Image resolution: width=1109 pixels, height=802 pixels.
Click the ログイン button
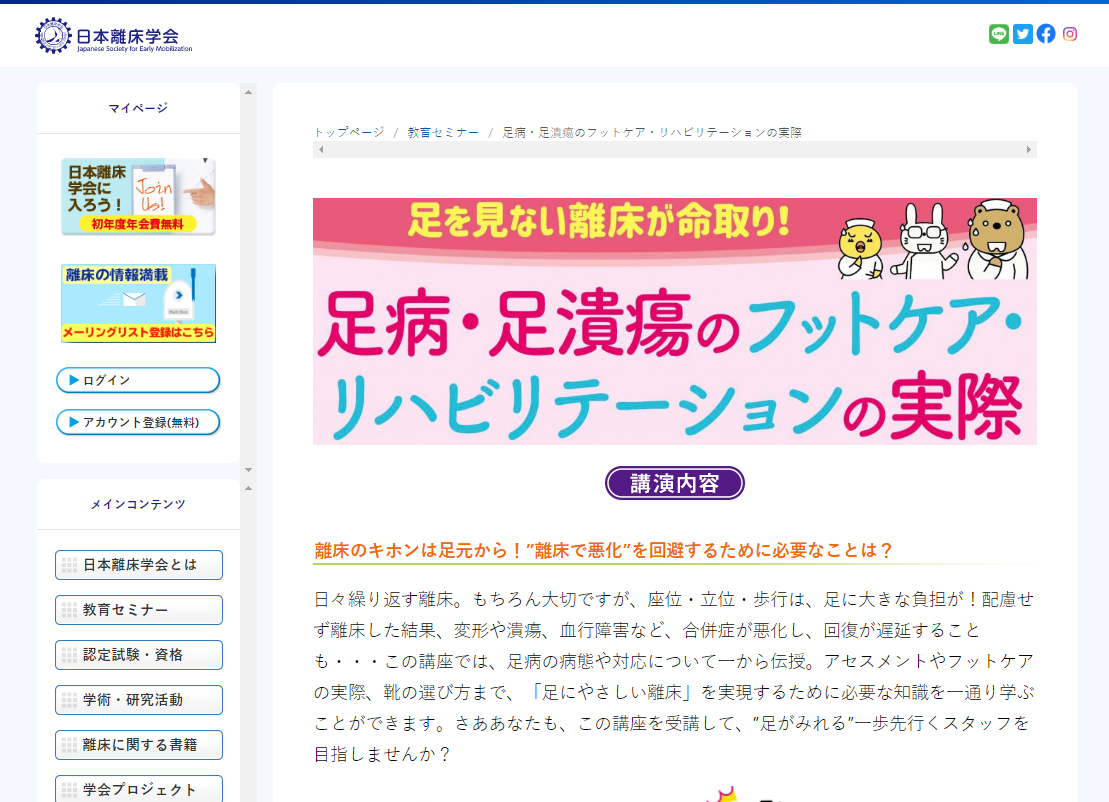pyautogui.click(x=138, y=380)
